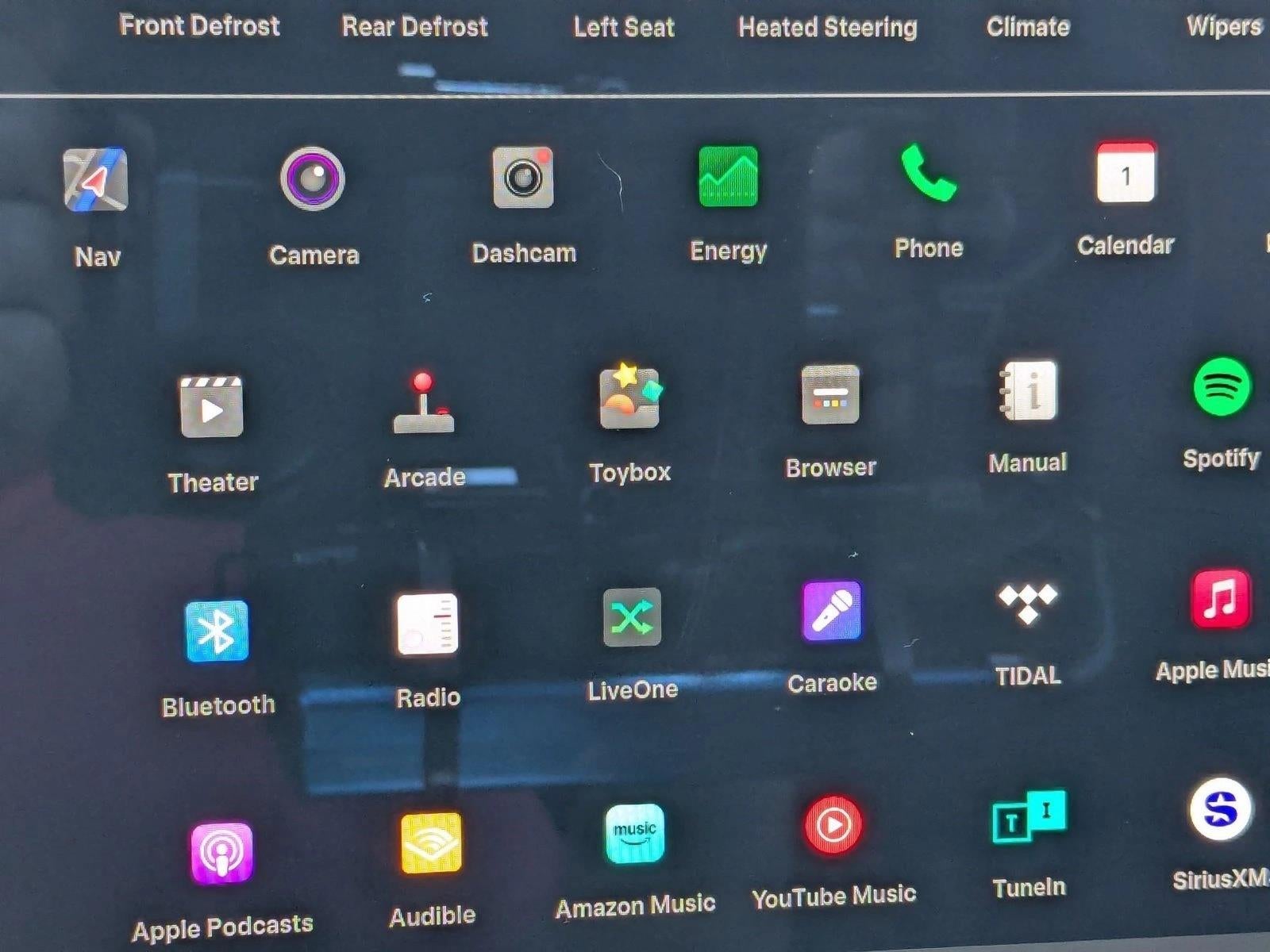Activate the Rear Defrost shortcut
The width and height of the screenshot is (1270, 952).
click(x=415, y=26)
